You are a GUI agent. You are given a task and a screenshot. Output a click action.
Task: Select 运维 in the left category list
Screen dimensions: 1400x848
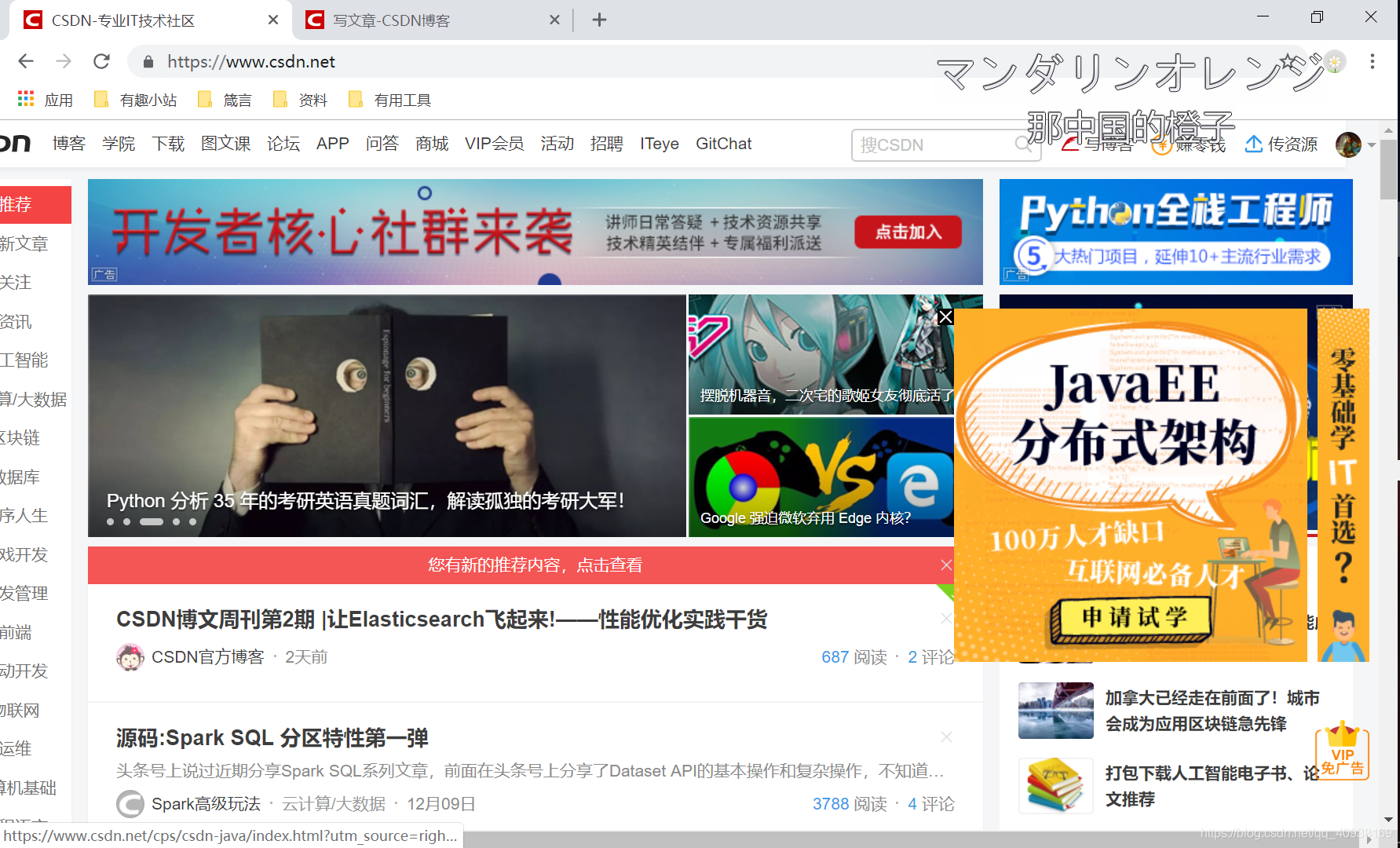click(x=16, y=748)
